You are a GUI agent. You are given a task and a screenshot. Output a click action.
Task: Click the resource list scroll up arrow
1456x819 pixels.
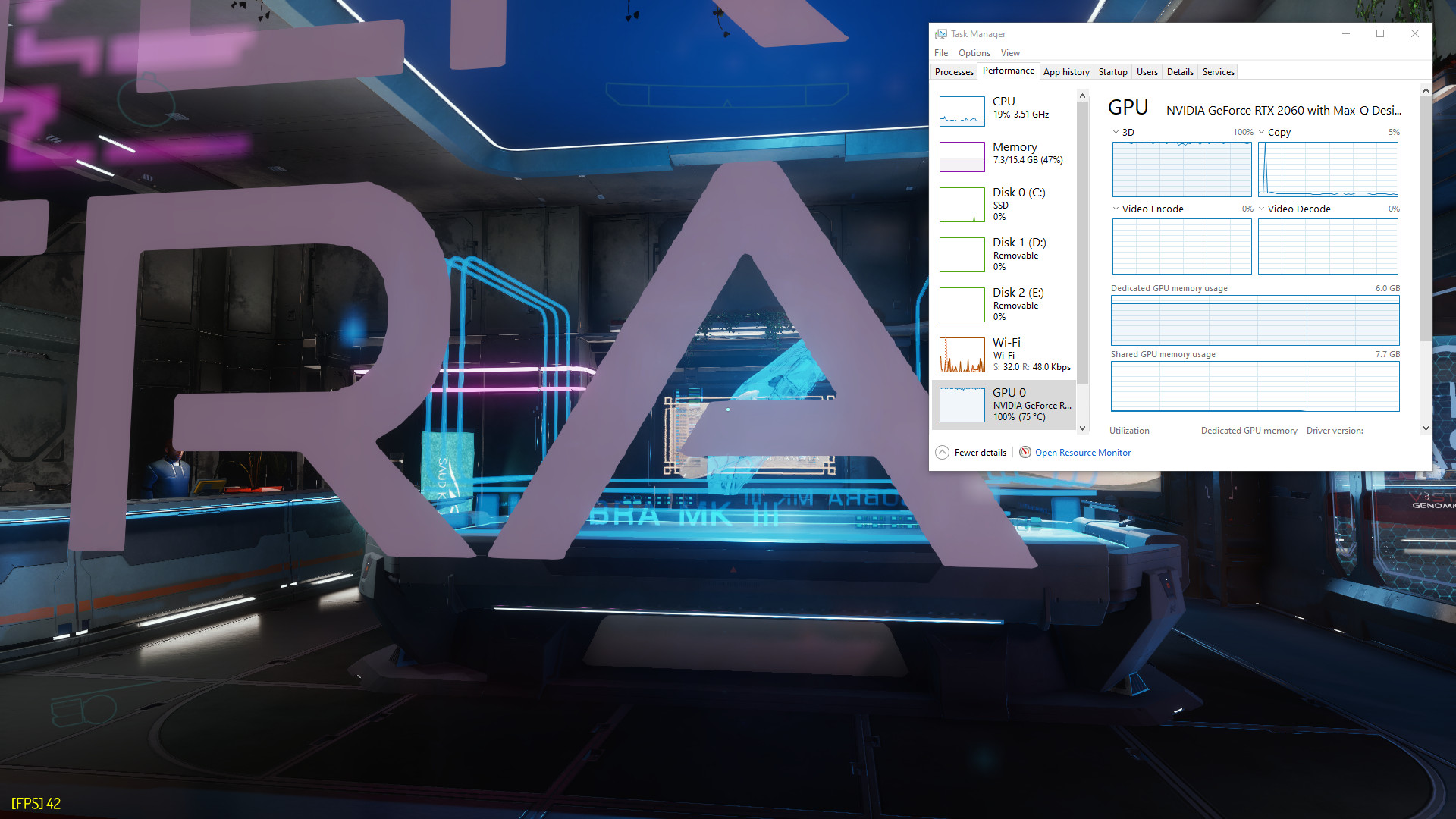[x=1082, y=96]
